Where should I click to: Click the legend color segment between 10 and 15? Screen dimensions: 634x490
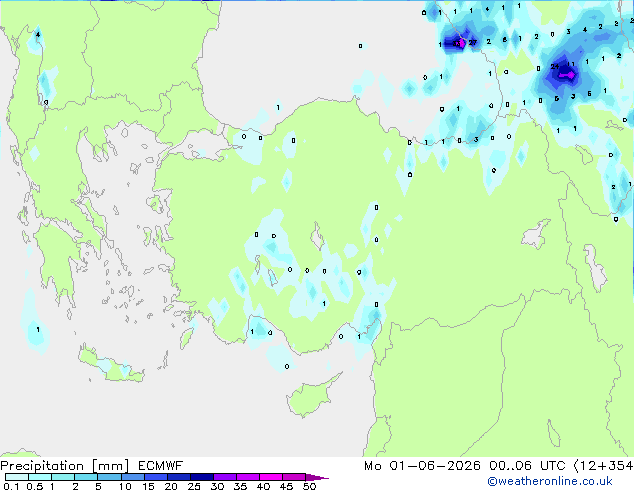coord(133,477)
